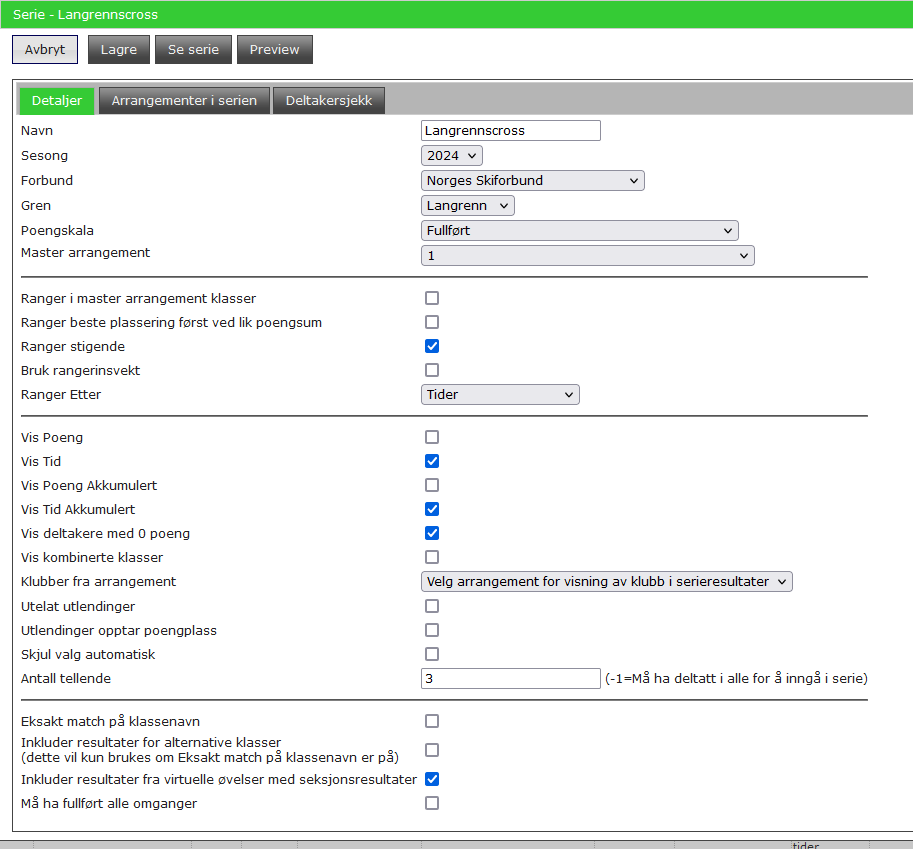Enable Skjul valg automatisk
The height and width of the screenshot is (849, 913).
click(432, 654)
